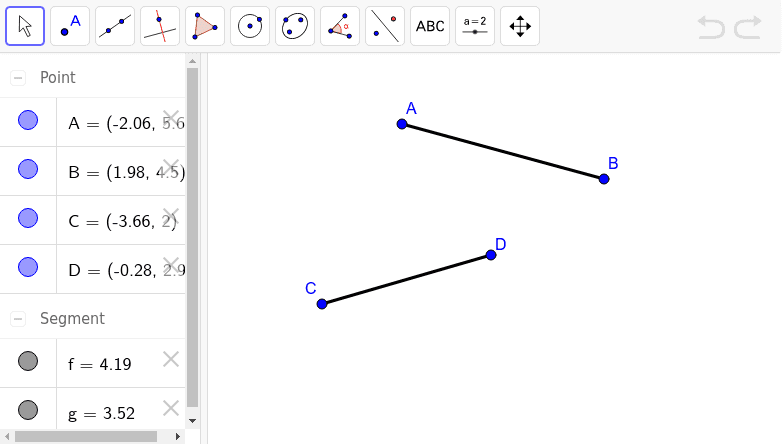This screenshot has height=446, width=782.
Task: Click the horizontal scrollbar thumb
Action: click(86, 437)
